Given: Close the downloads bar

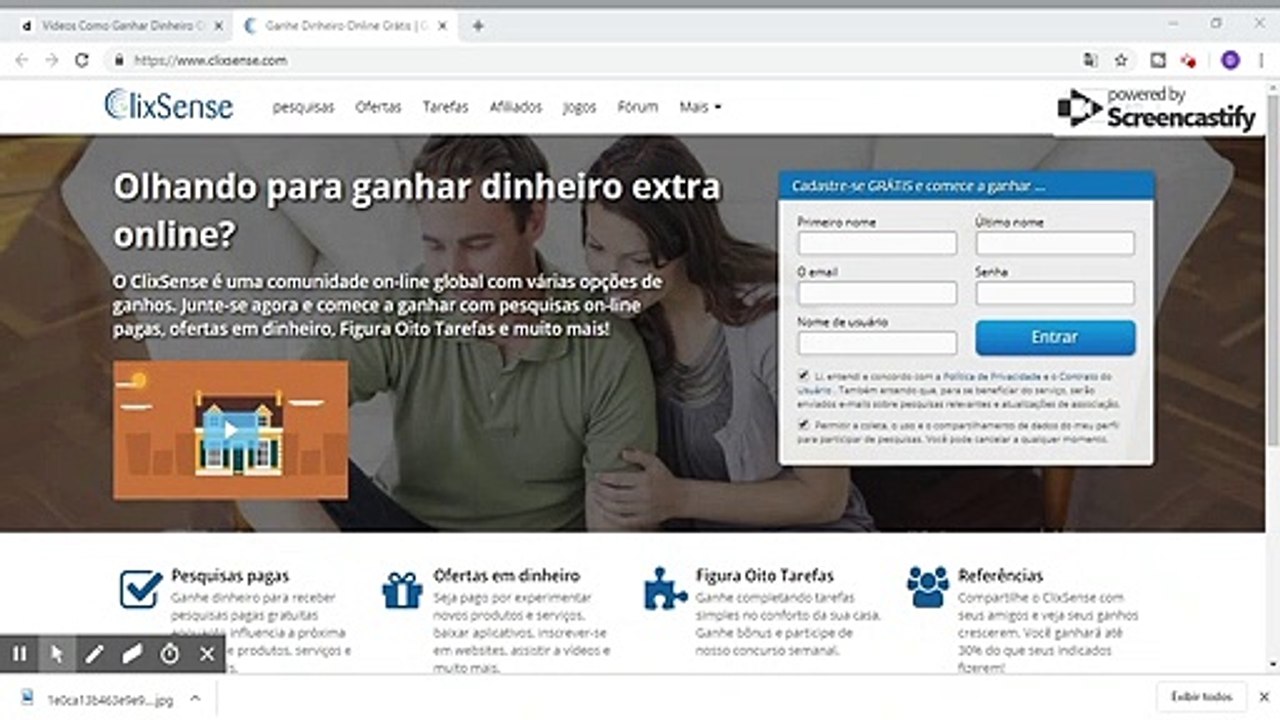Looking at the screenshot, I should (x=1264, y=696).
